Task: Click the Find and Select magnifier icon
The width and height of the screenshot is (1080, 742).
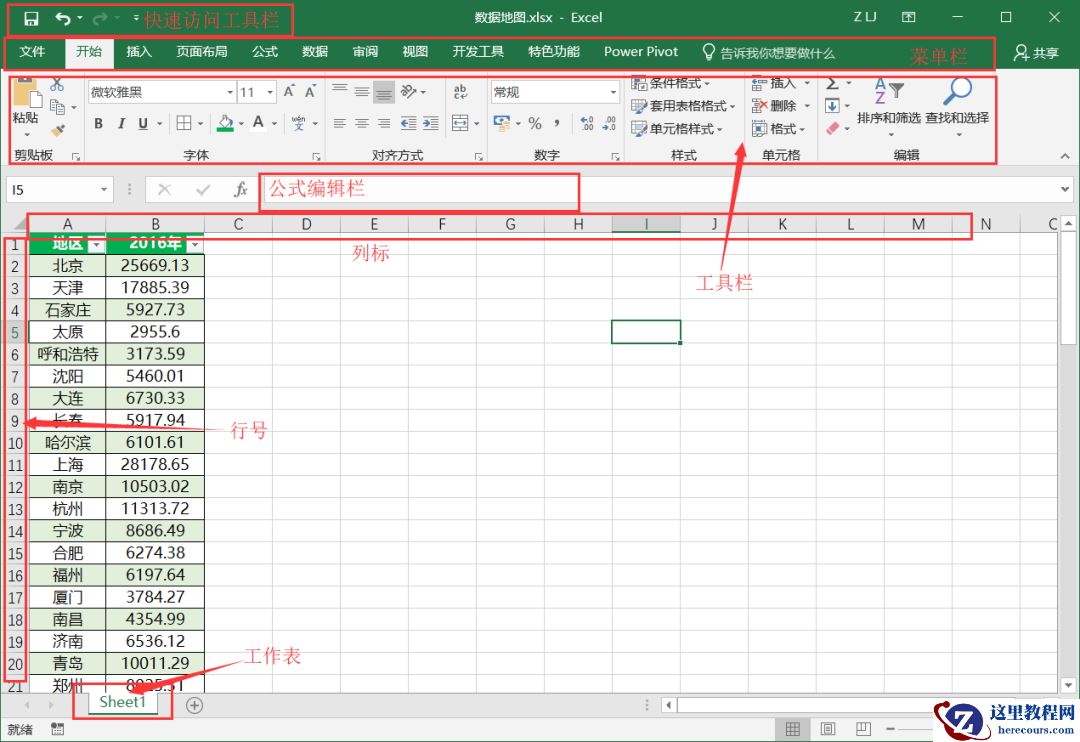Action: 957,92
